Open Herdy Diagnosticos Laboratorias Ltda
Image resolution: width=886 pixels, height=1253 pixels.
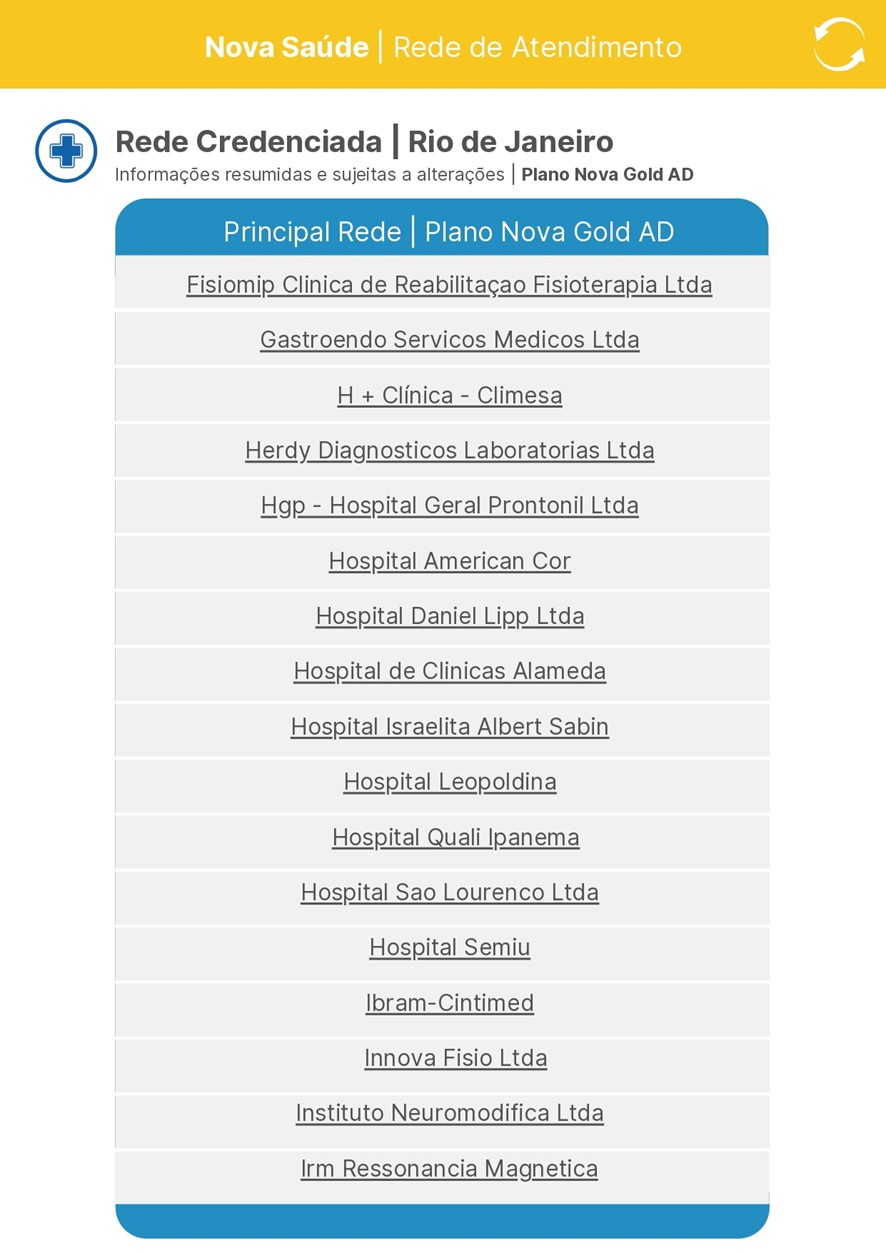(x=449, y=451)
